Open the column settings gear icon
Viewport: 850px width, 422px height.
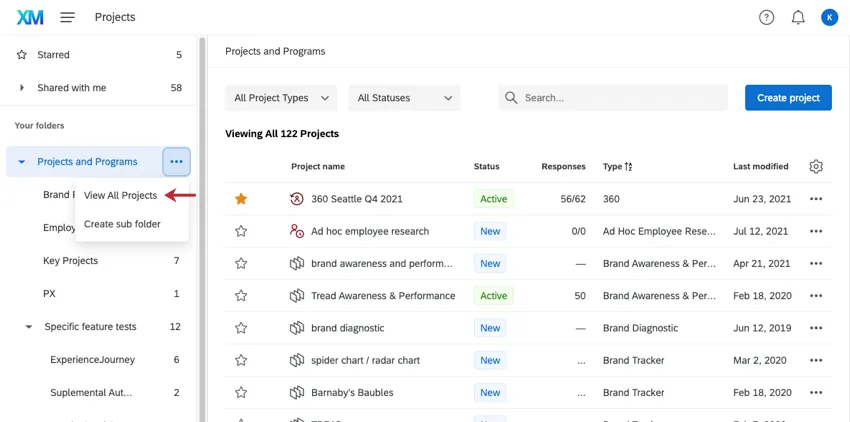pyautogui.click(x=816, y=166)
